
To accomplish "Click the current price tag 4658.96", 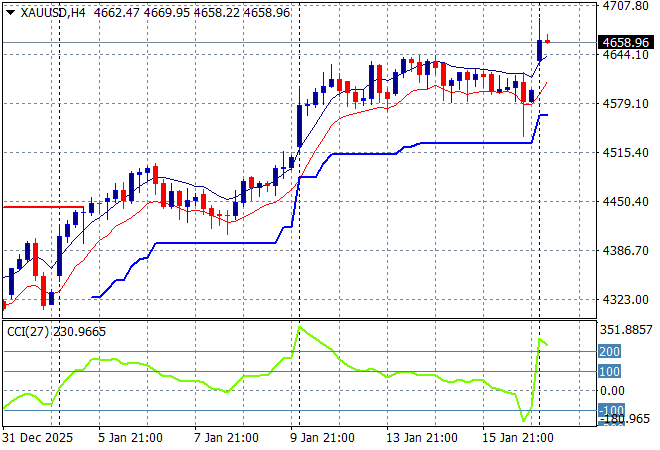I will (x=625, y=43).
